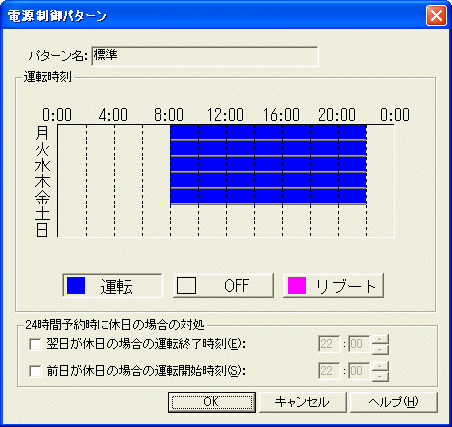
Task: Click minute field of 運転終了時刻 row
Action: point(359,344)
